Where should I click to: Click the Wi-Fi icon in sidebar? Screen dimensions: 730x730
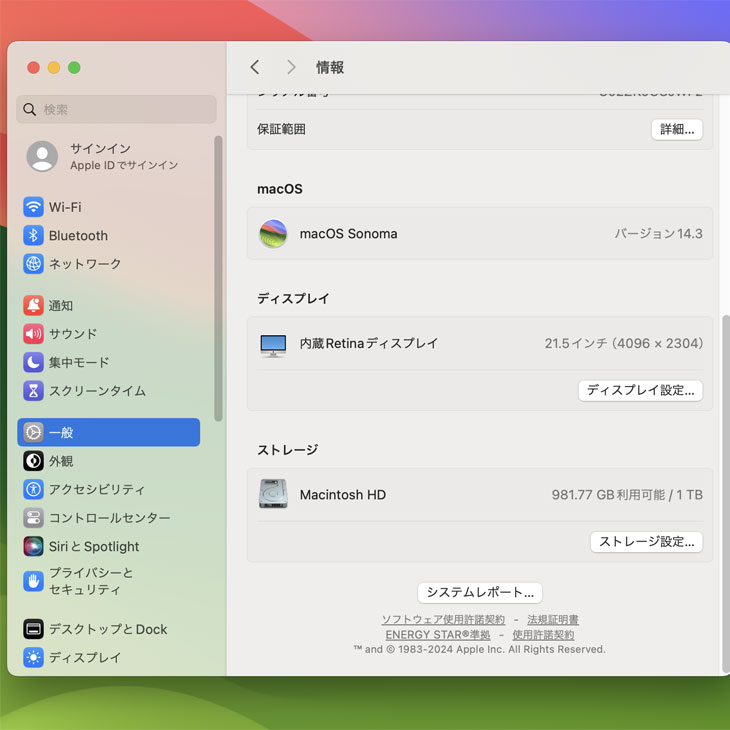(34, 207)
